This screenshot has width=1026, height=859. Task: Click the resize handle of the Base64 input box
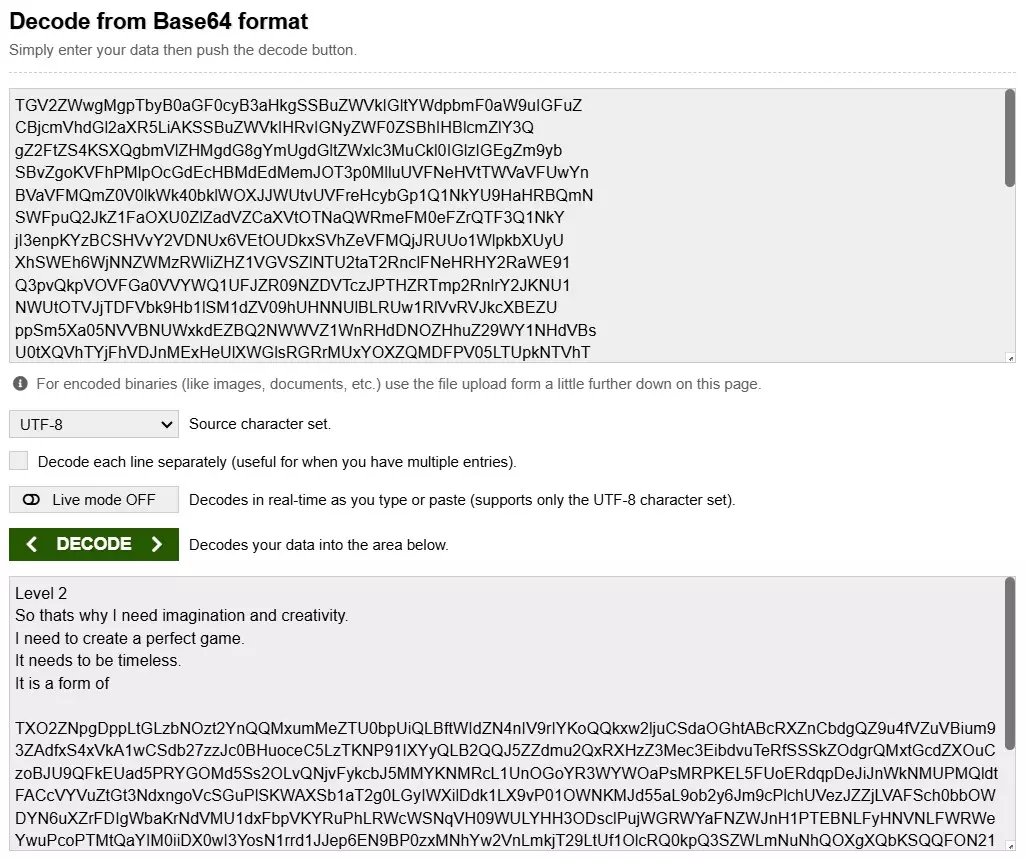[x=1010, y=358]
